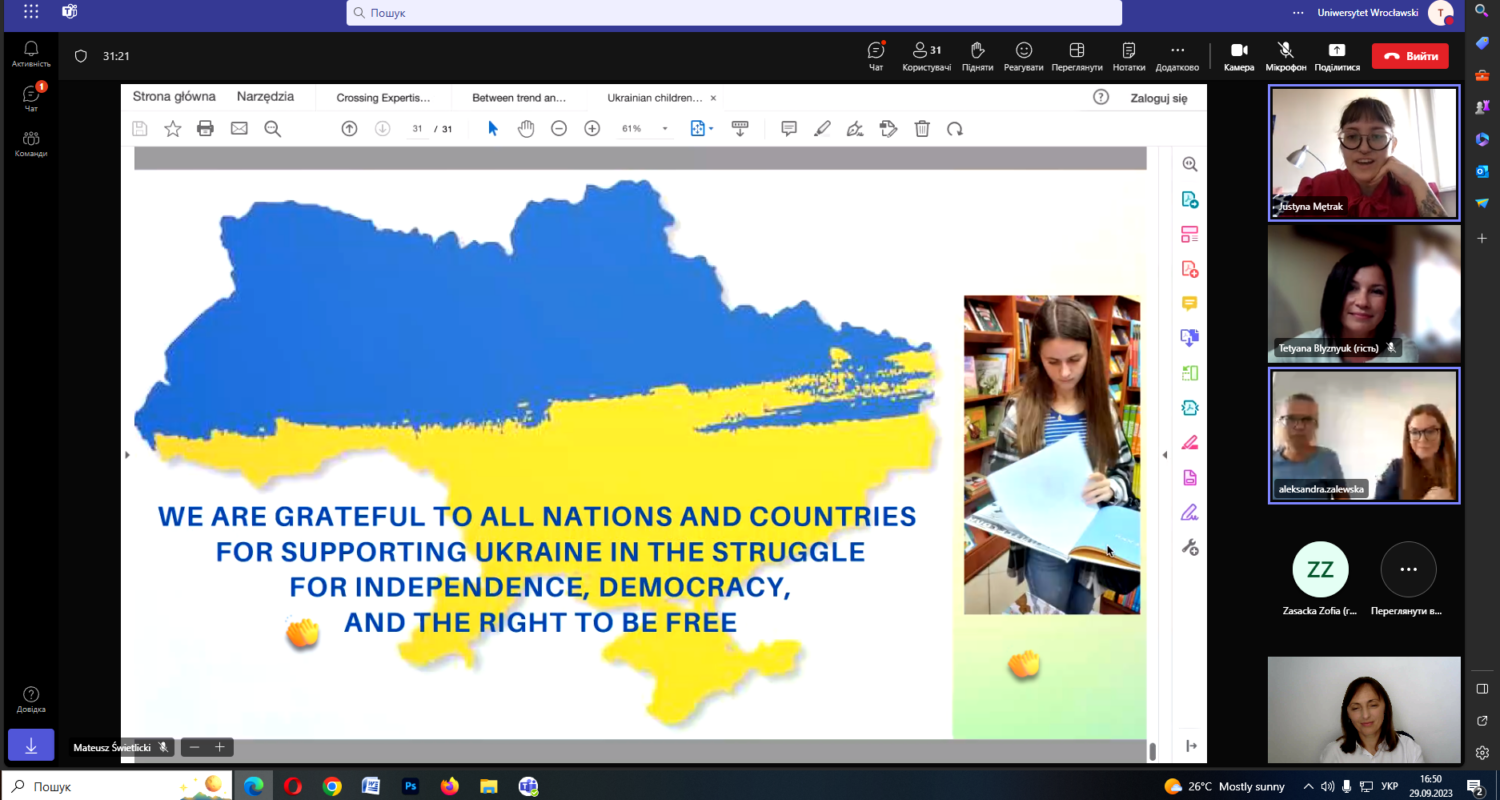Viewport: 1500px width, 800px height.
Task: Open the Help option in sidebar
Action: (x=31, y=699)
